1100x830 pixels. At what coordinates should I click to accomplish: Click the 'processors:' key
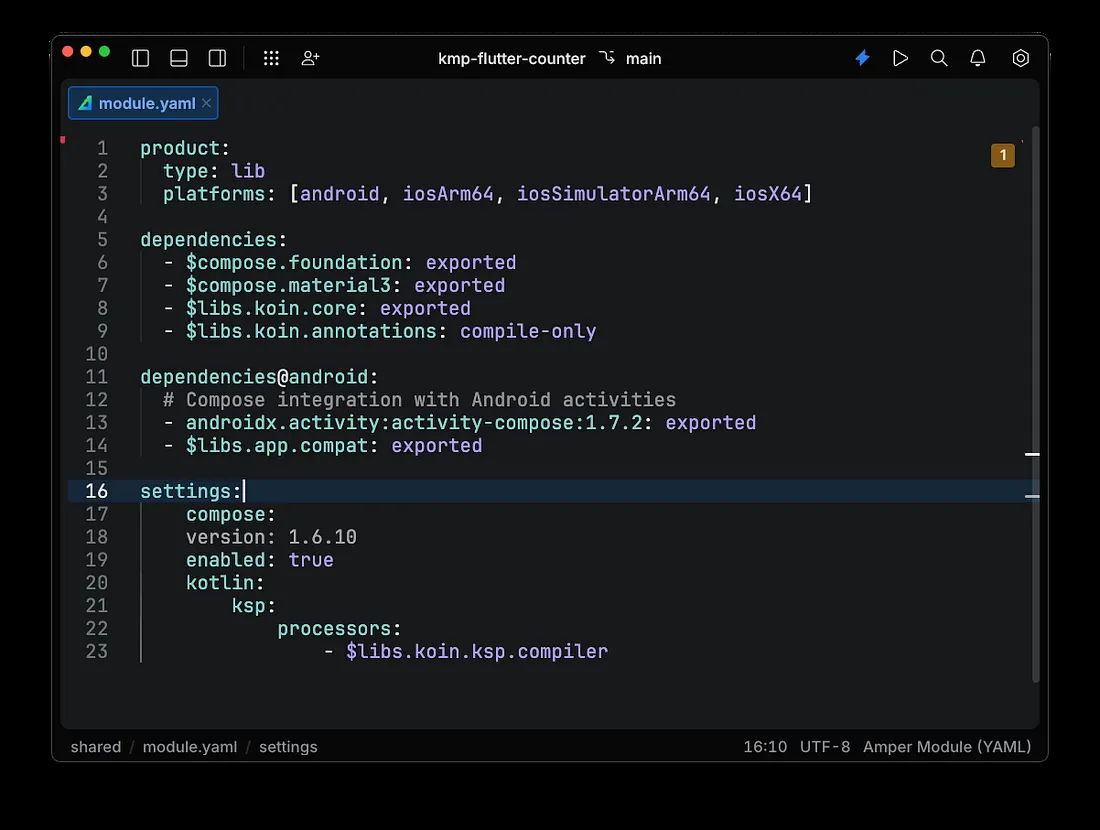point(339,629)
